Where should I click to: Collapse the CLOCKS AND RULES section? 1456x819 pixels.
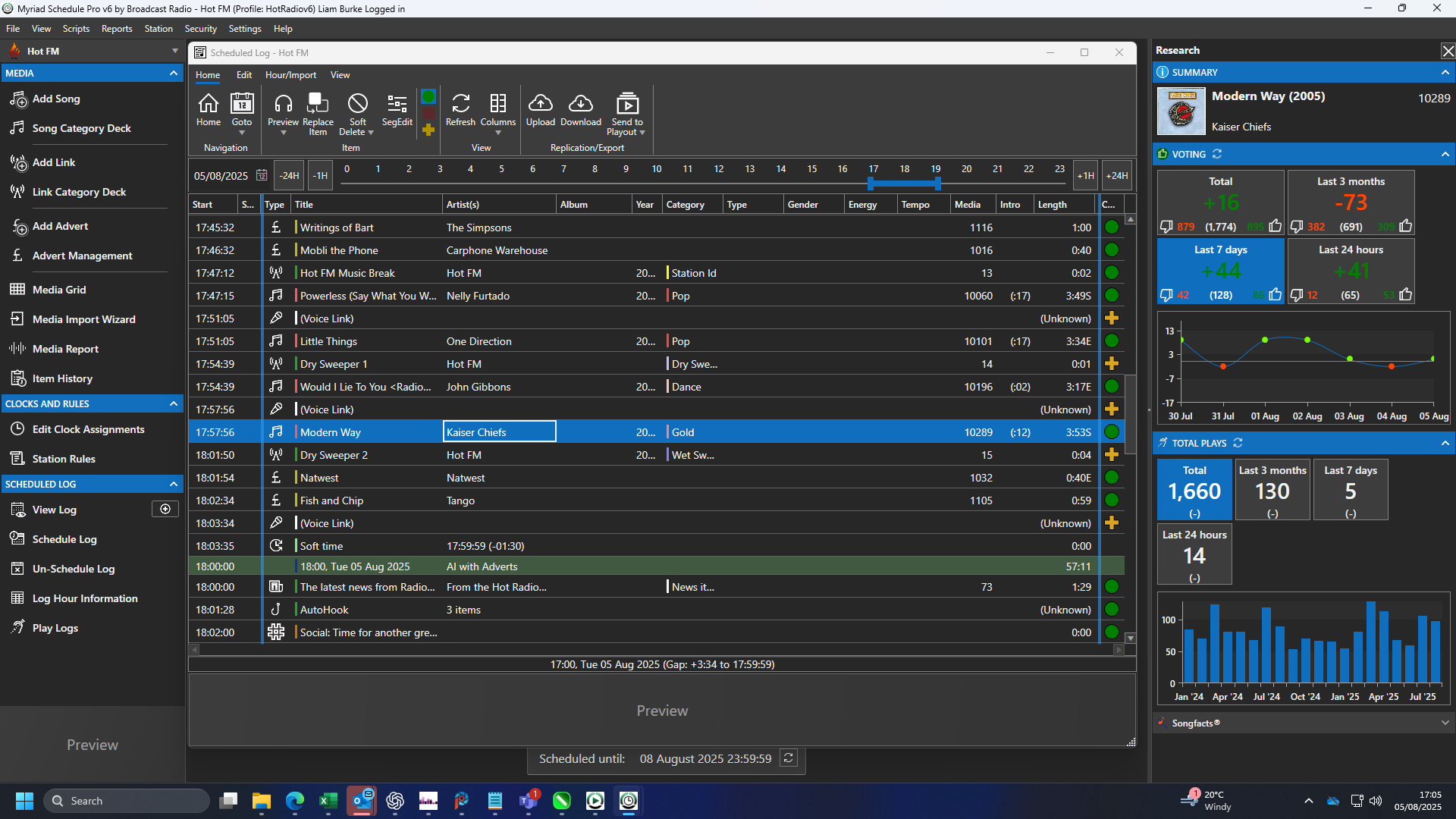pyautogui.click(x=173, y=403)
